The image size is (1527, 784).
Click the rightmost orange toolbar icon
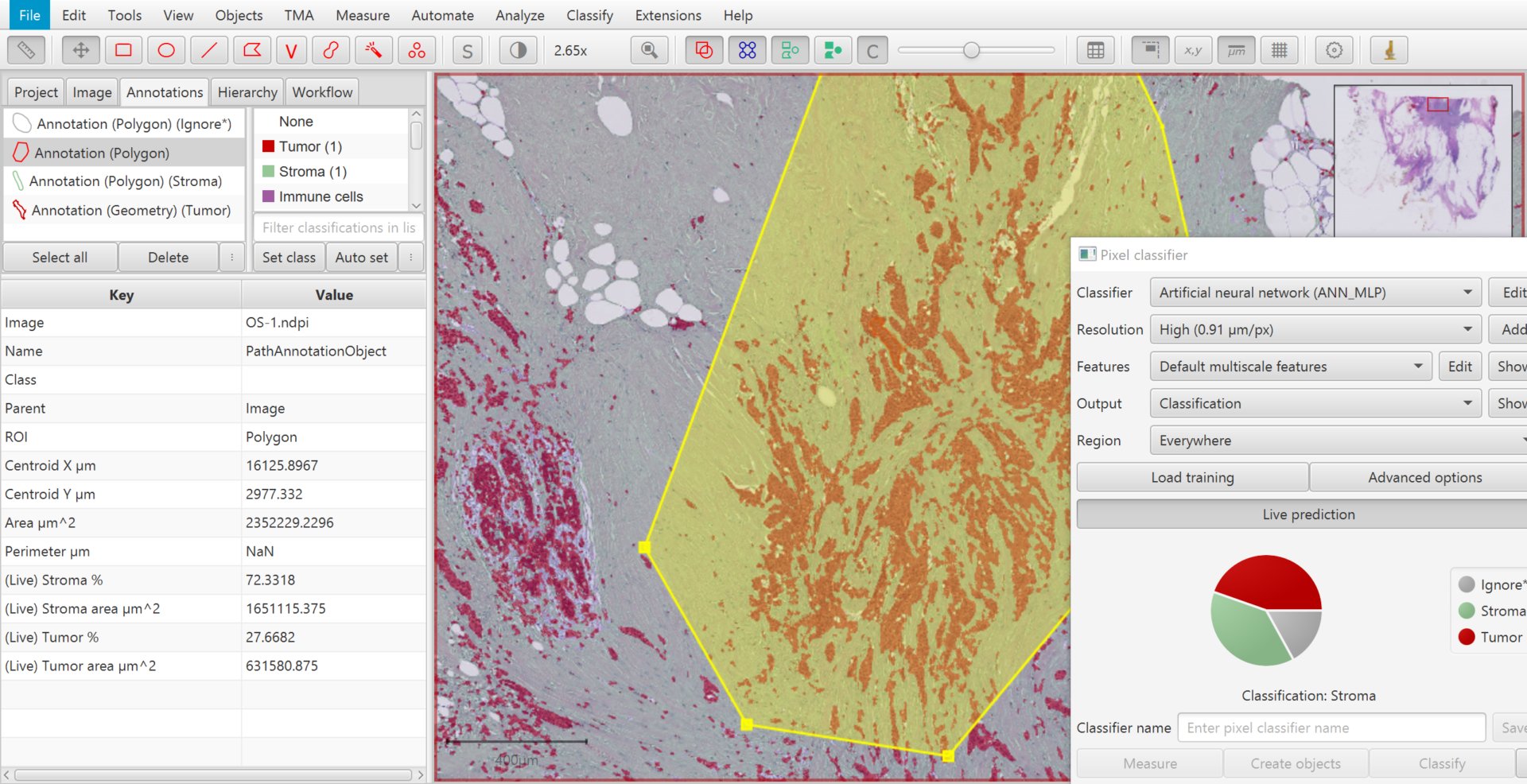pyautogui.click(x=1389, y=50)
